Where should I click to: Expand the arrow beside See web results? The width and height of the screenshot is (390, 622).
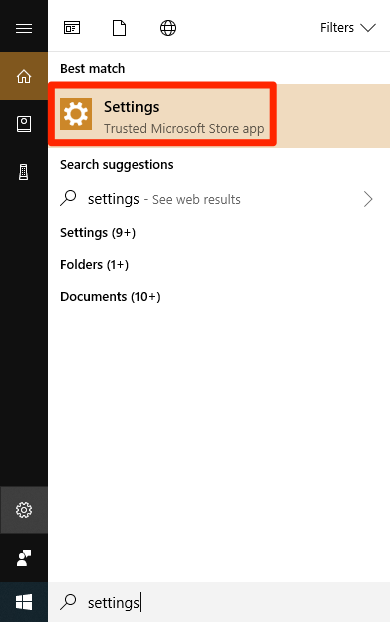(368, 199)
